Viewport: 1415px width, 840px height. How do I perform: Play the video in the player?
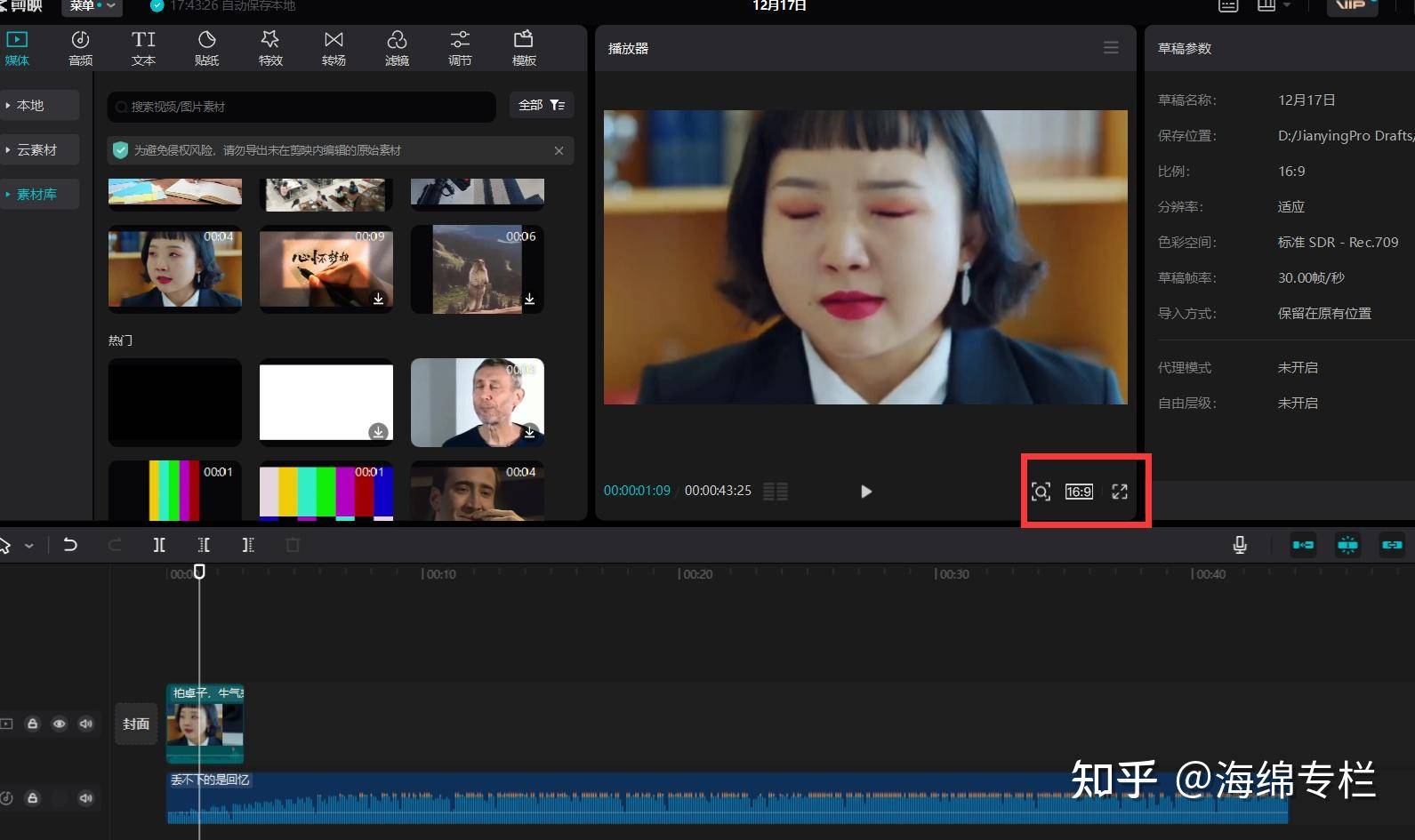point(866,492)
